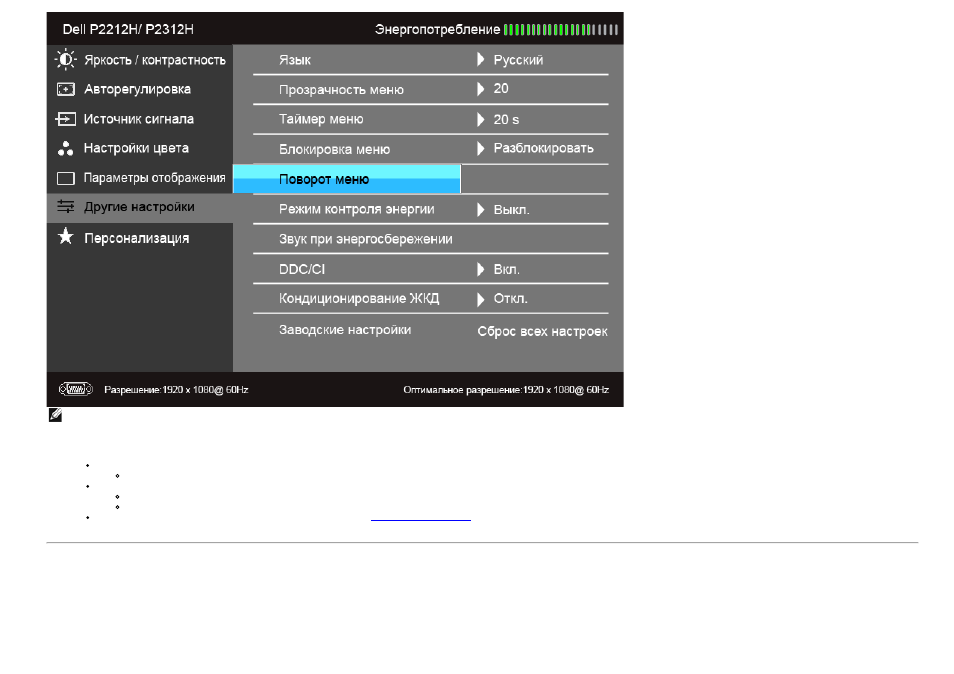Expand the Таймер меню arrow next to 20 s
The width and height of the screenshot is (954, 674).
(x=481, y=119)
